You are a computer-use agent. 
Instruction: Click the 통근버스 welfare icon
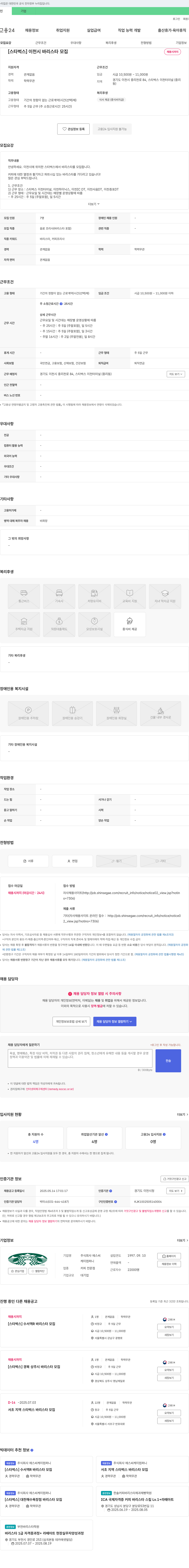point(24,597)
